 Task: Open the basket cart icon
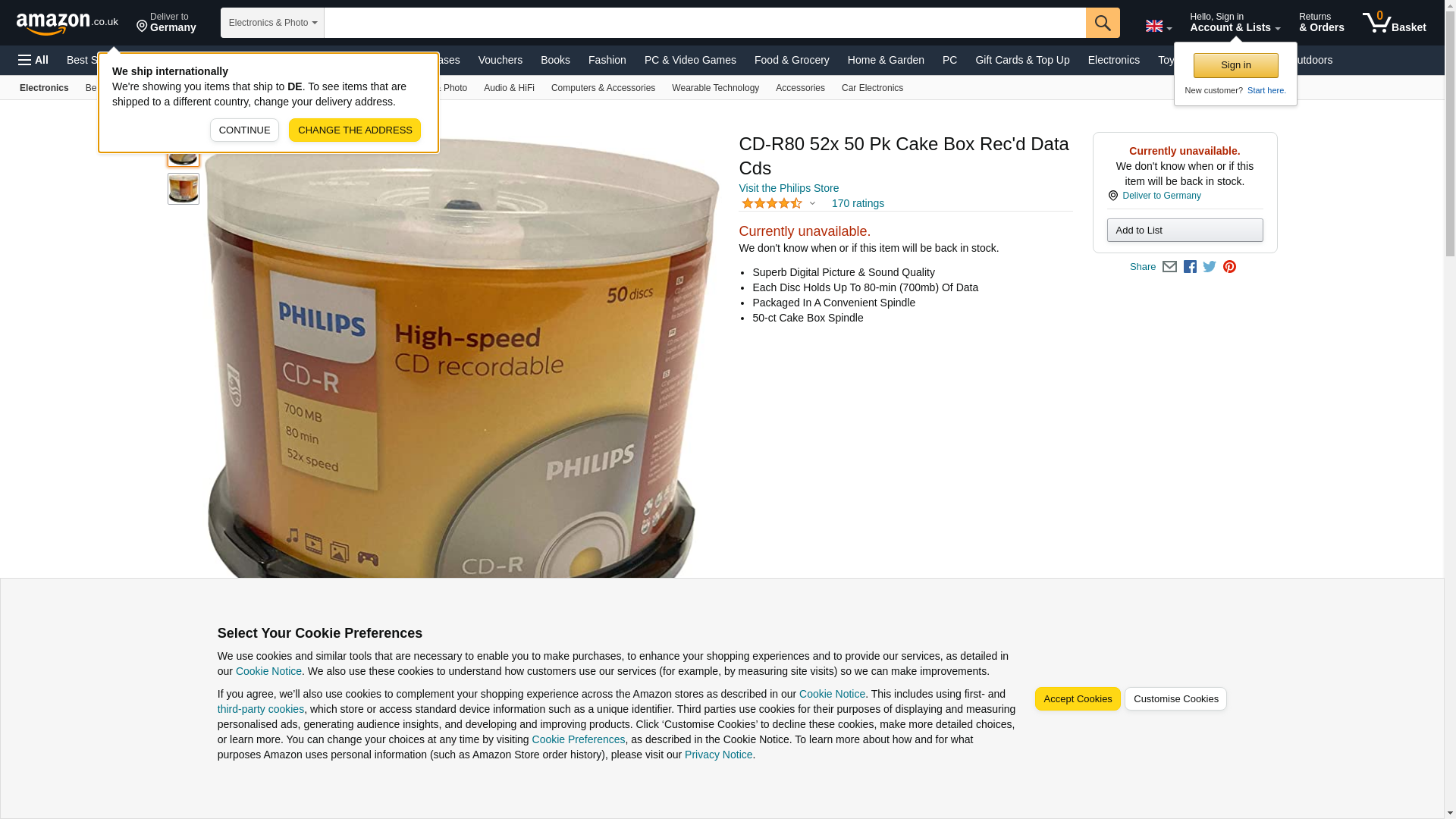click(x=1394, y=23)
